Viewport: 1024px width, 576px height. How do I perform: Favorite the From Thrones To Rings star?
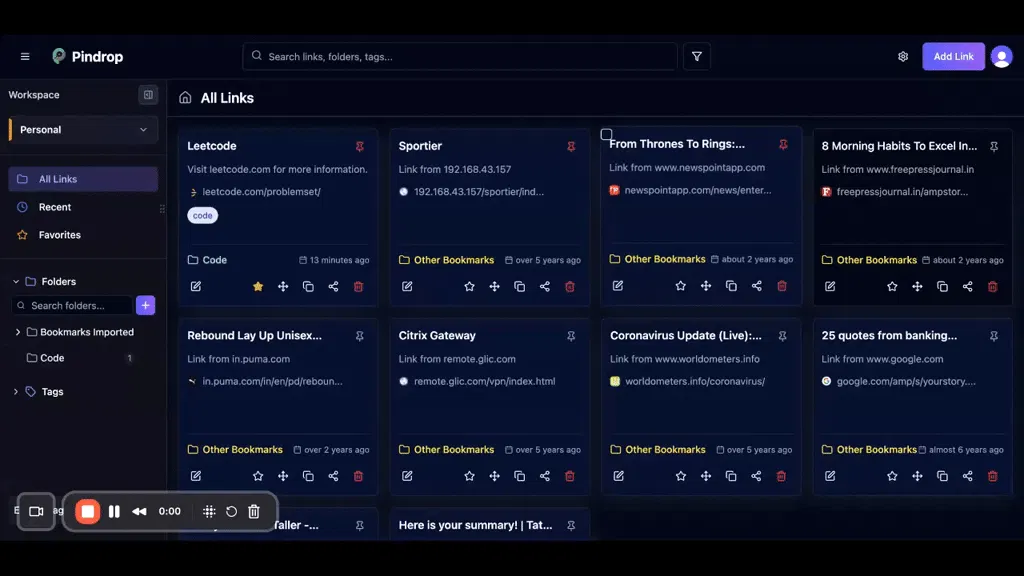[x=680, y=286]
